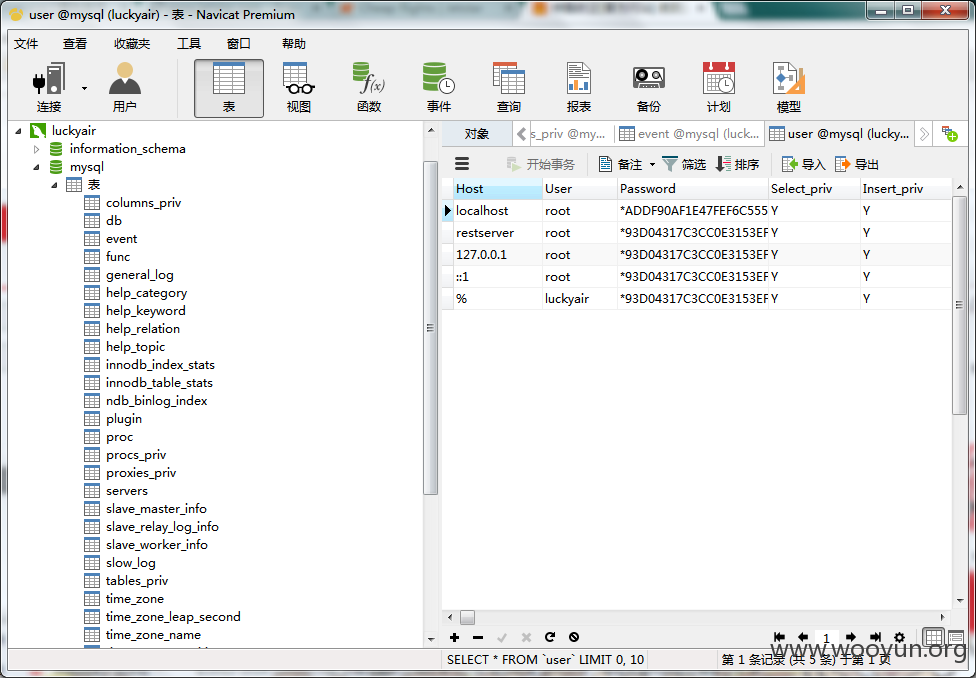The width and height of the screenshot is (976, 678).
Task: Select the restserver host cell
Action: coord(497,233)
